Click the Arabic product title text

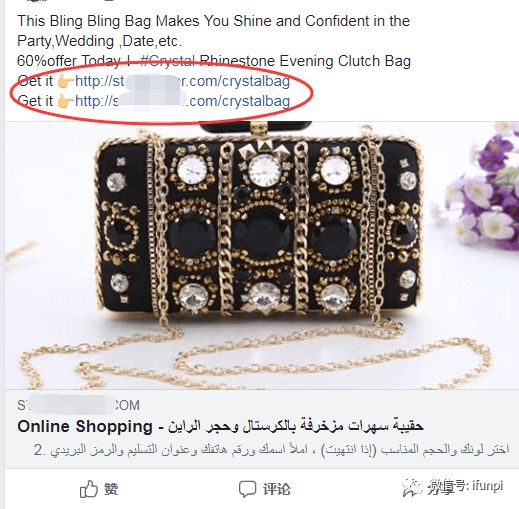pos(296,426)
